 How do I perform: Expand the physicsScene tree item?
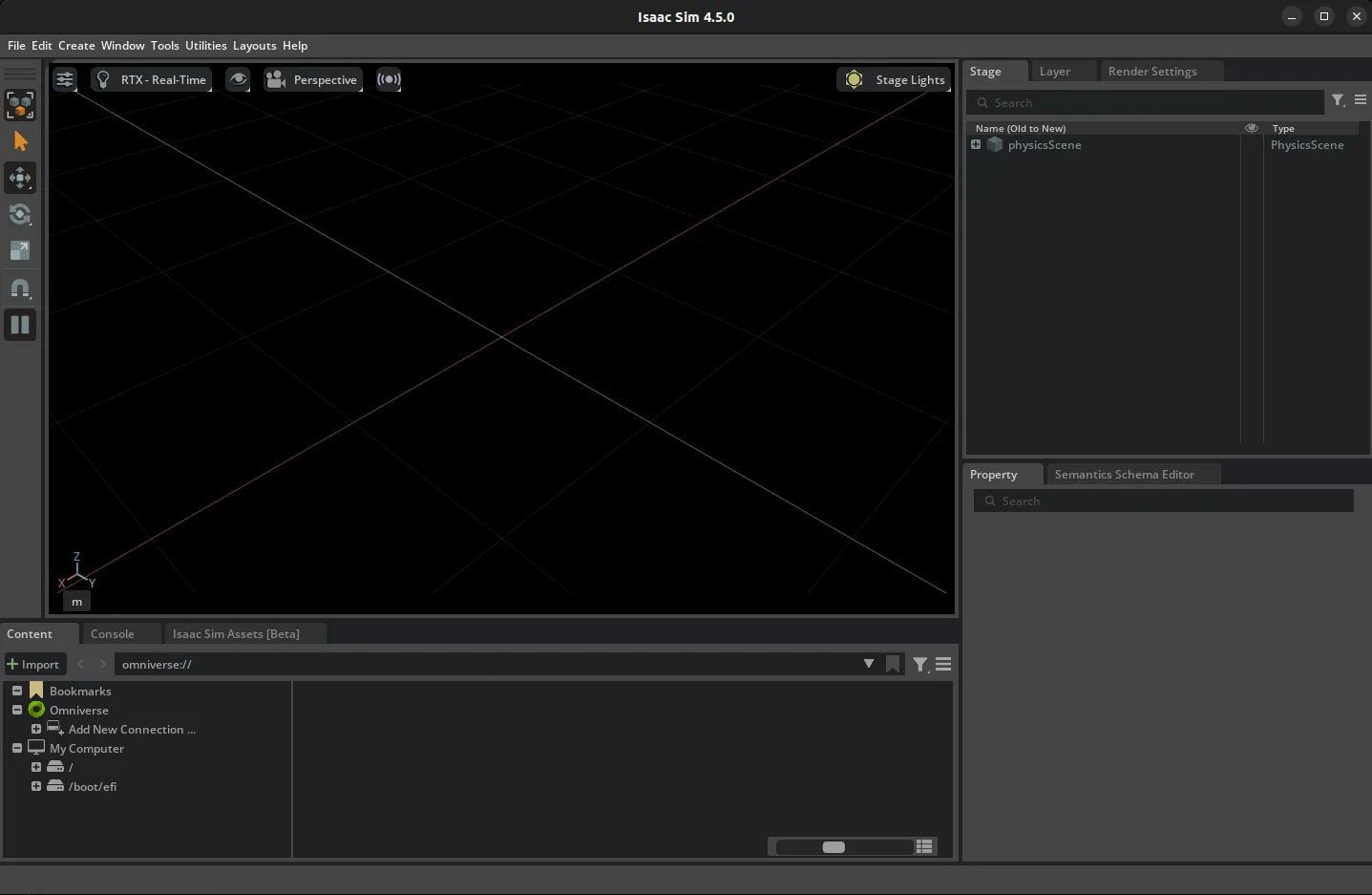tap(976, 145)
